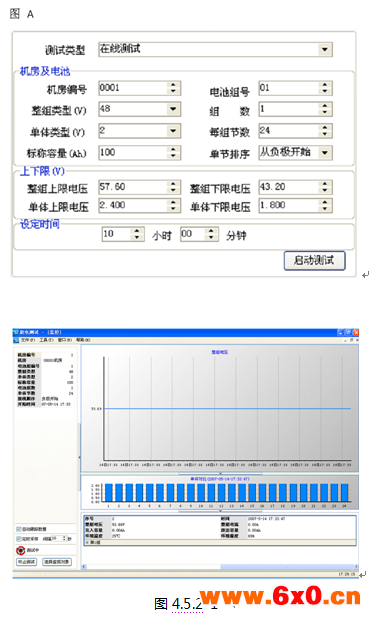This screenshot has height=619, width=373.
Task: Click the 每组节数 field containing 24
Action: pos(296,131)
